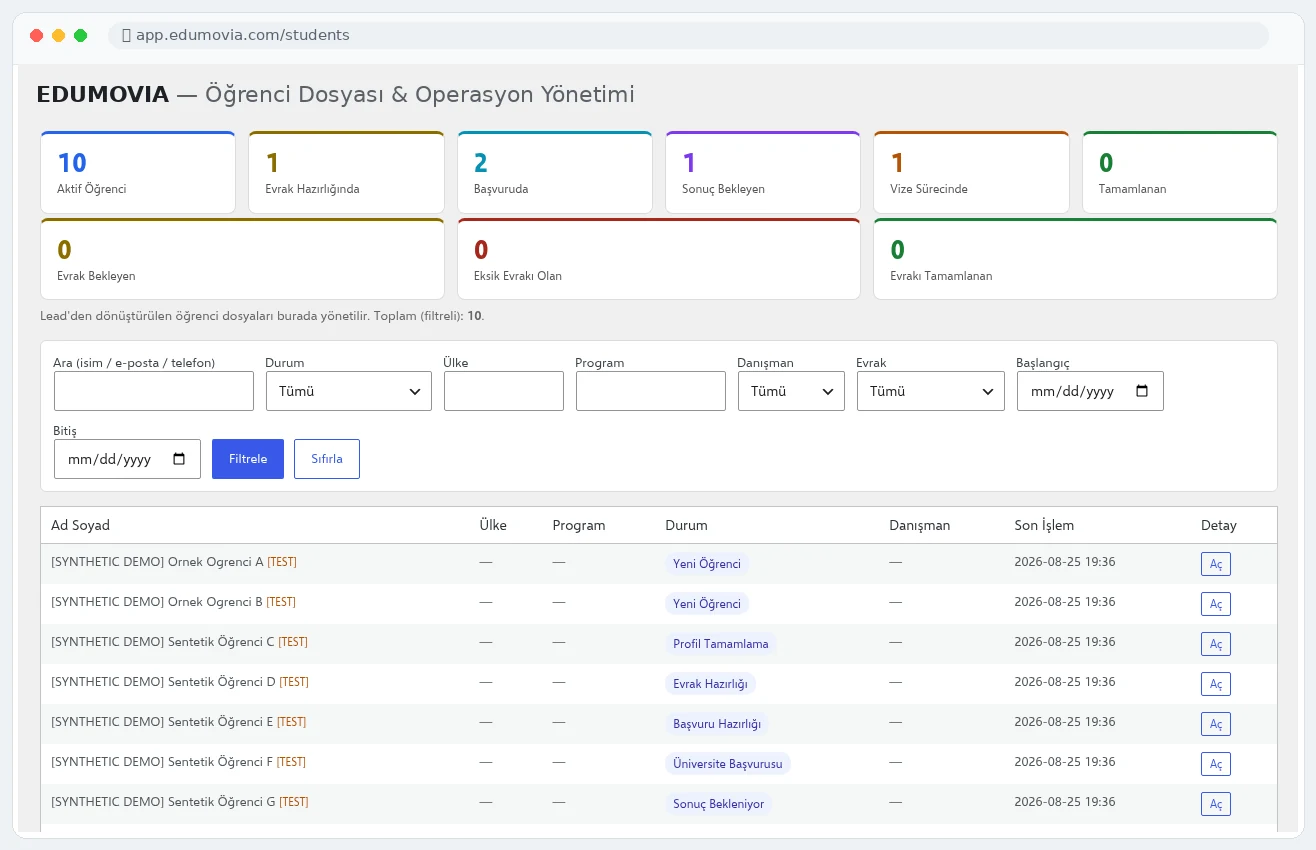Click Yeni Öğrenci badge for Ogrenci A
Image resolution: width=1316 pixels, height=850 pixels.
pos(707,564)
